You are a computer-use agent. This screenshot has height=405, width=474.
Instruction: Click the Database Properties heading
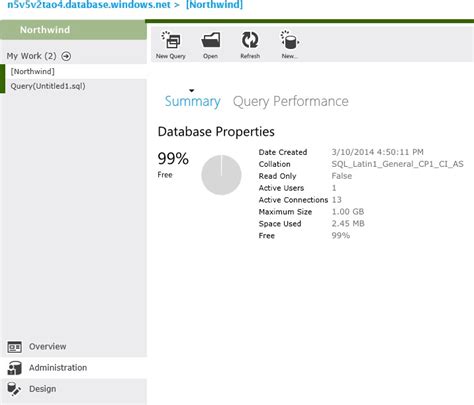pyautogui.click(x=216, y=132)
